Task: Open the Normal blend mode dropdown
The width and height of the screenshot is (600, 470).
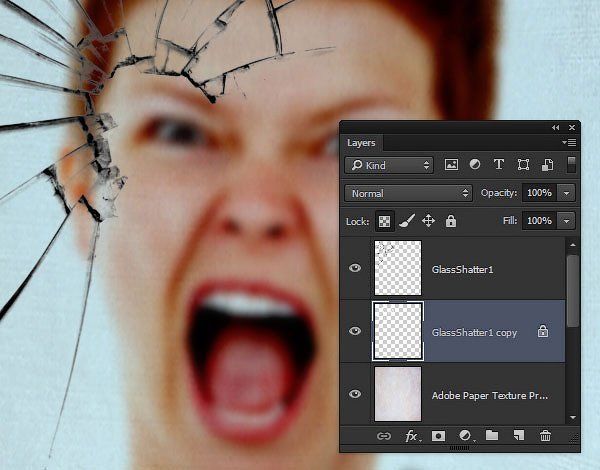Action: click(x=408, y=193)
